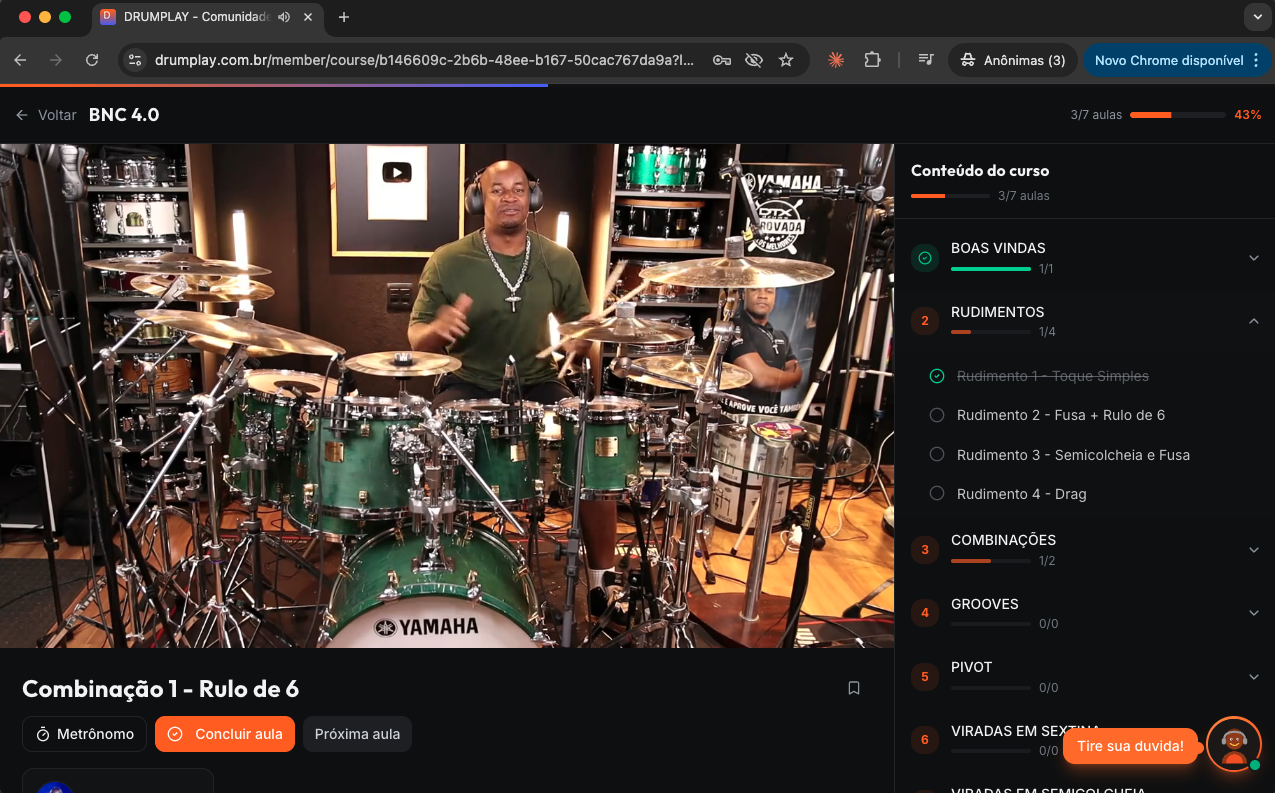The height and width of the screenshot is (793, 1275).
Task: Click the number 5 badge for PIVOT
Action: [x=925, y=677]
